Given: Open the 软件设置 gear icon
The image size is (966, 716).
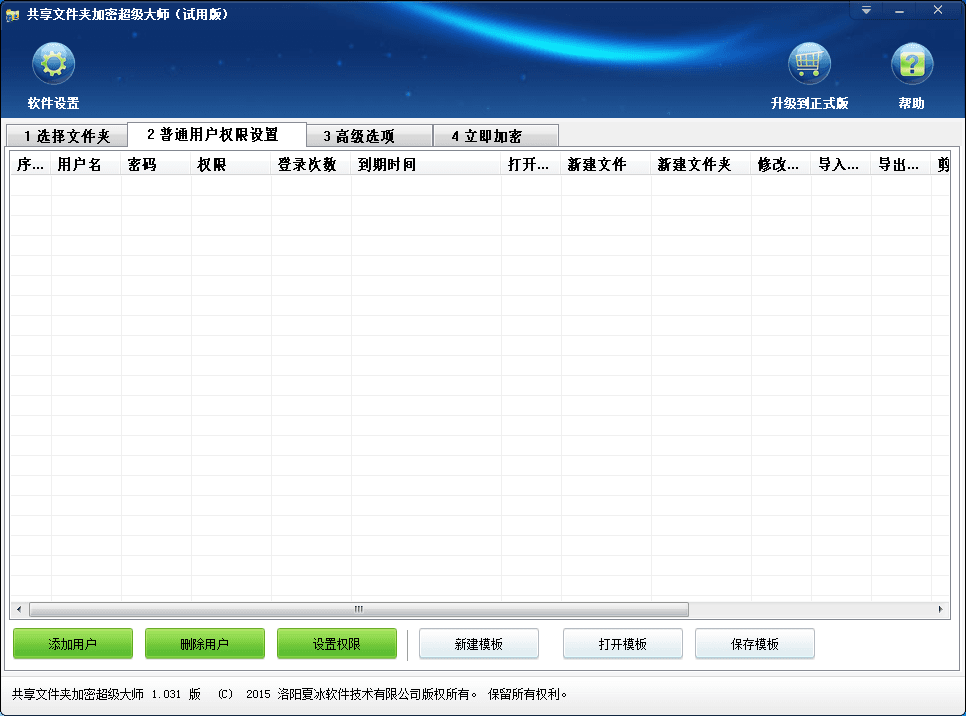Looking at the screenshot, I should click(x=54, y=63).
